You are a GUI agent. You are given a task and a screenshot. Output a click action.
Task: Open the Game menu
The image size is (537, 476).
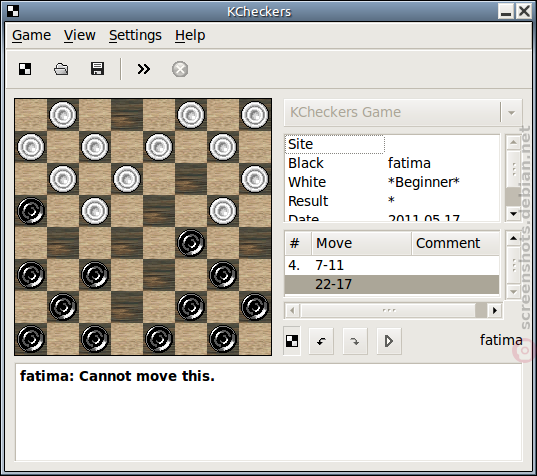click(x=32, y=35)
